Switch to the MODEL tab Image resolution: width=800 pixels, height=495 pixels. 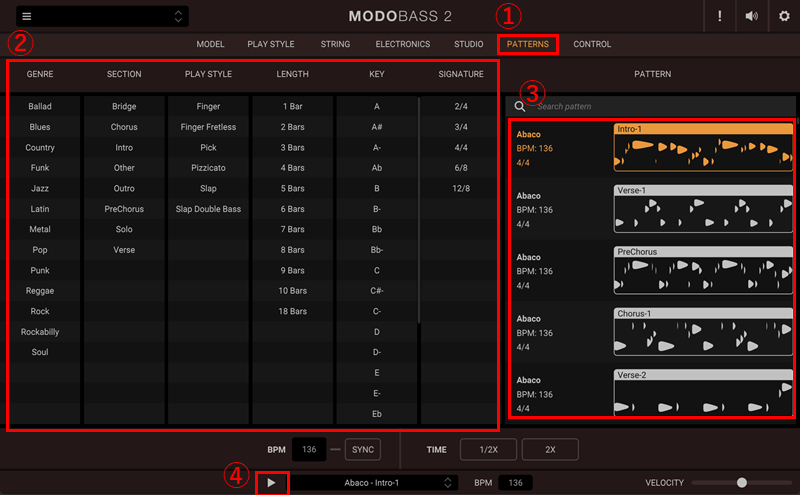point(210,44)
